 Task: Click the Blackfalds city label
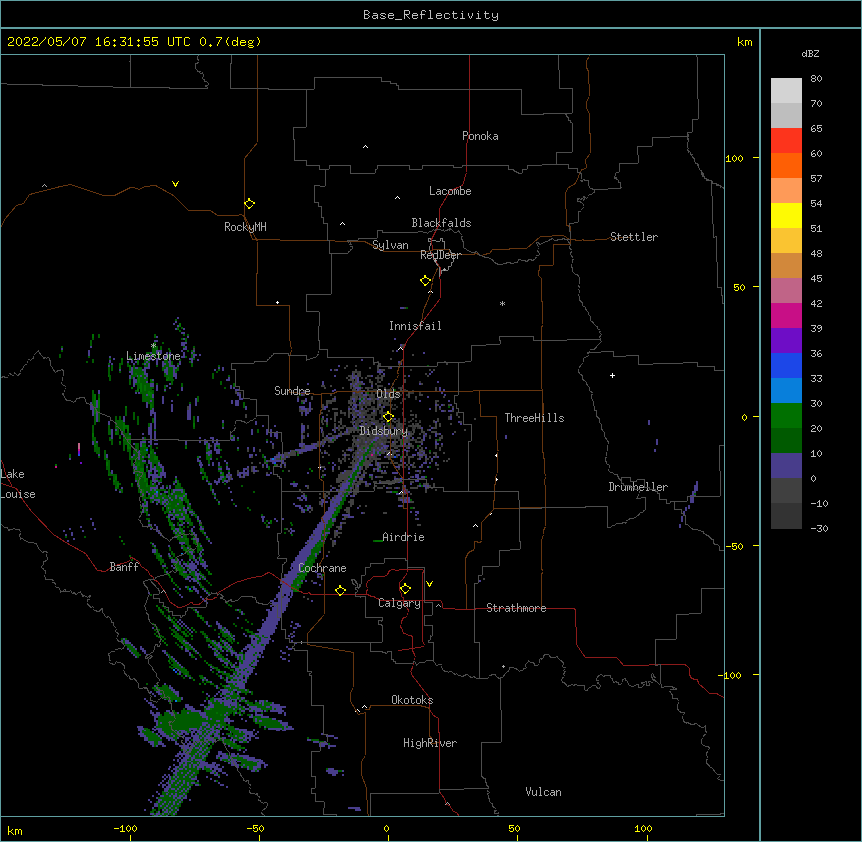(x=441, y=223)
